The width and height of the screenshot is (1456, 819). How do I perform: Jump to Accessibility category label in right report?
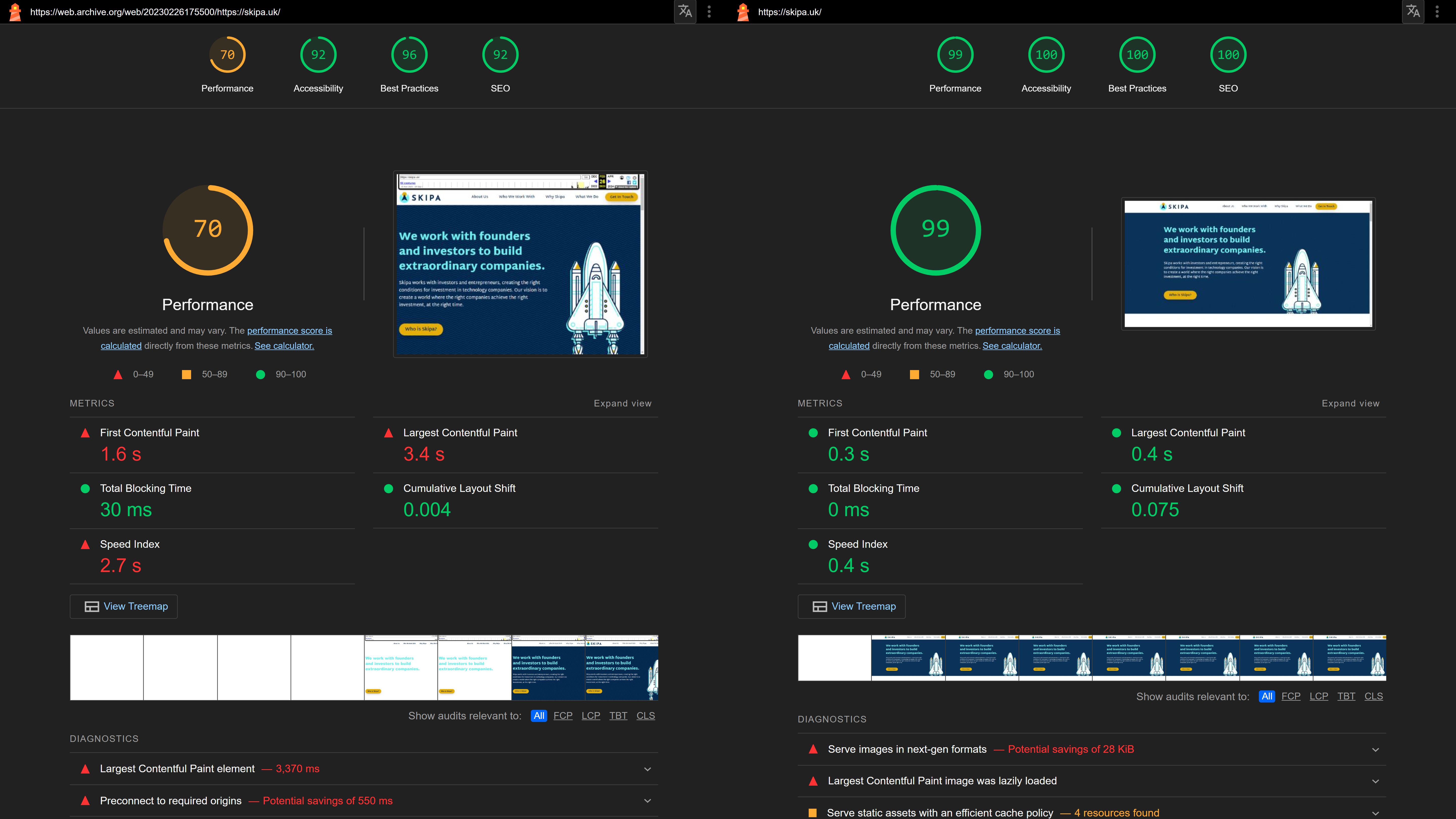point(1046,89)
